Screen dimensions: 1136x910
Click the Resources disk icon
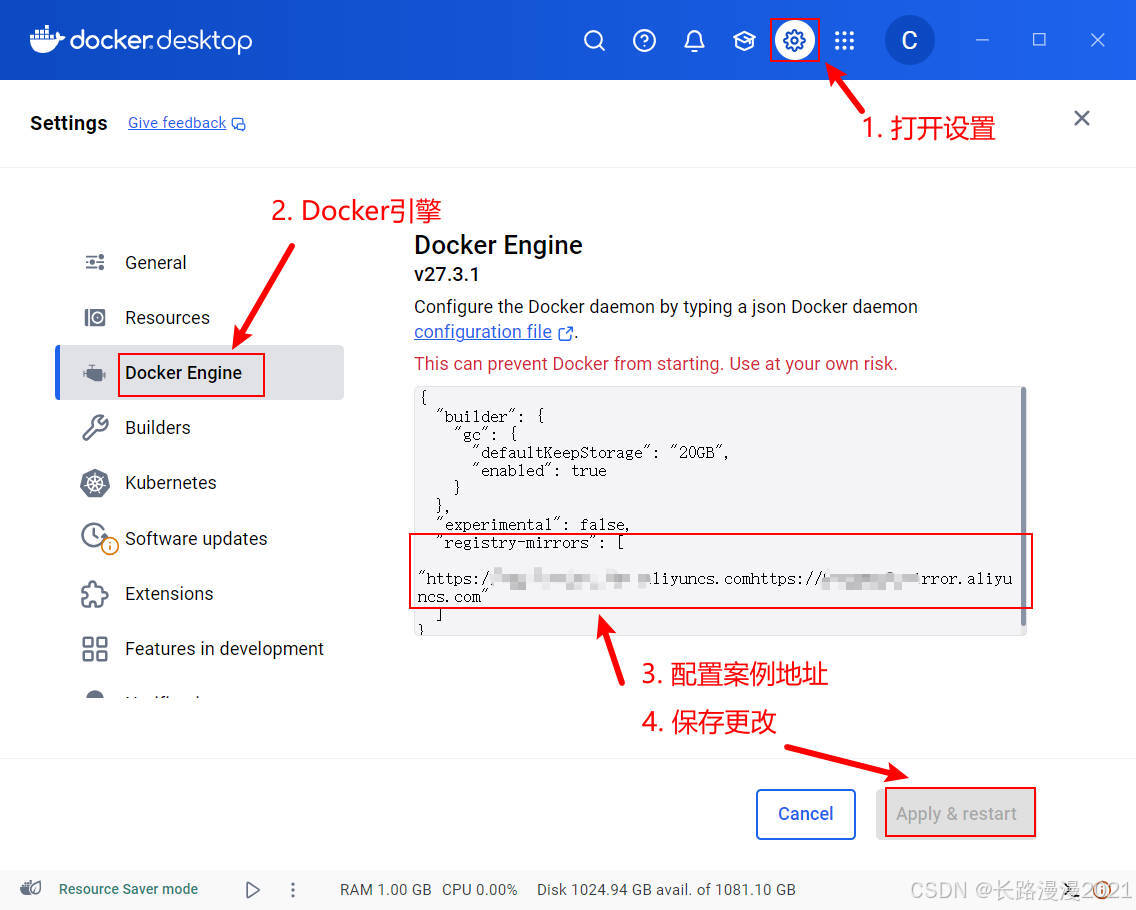[x=95, y=317]
